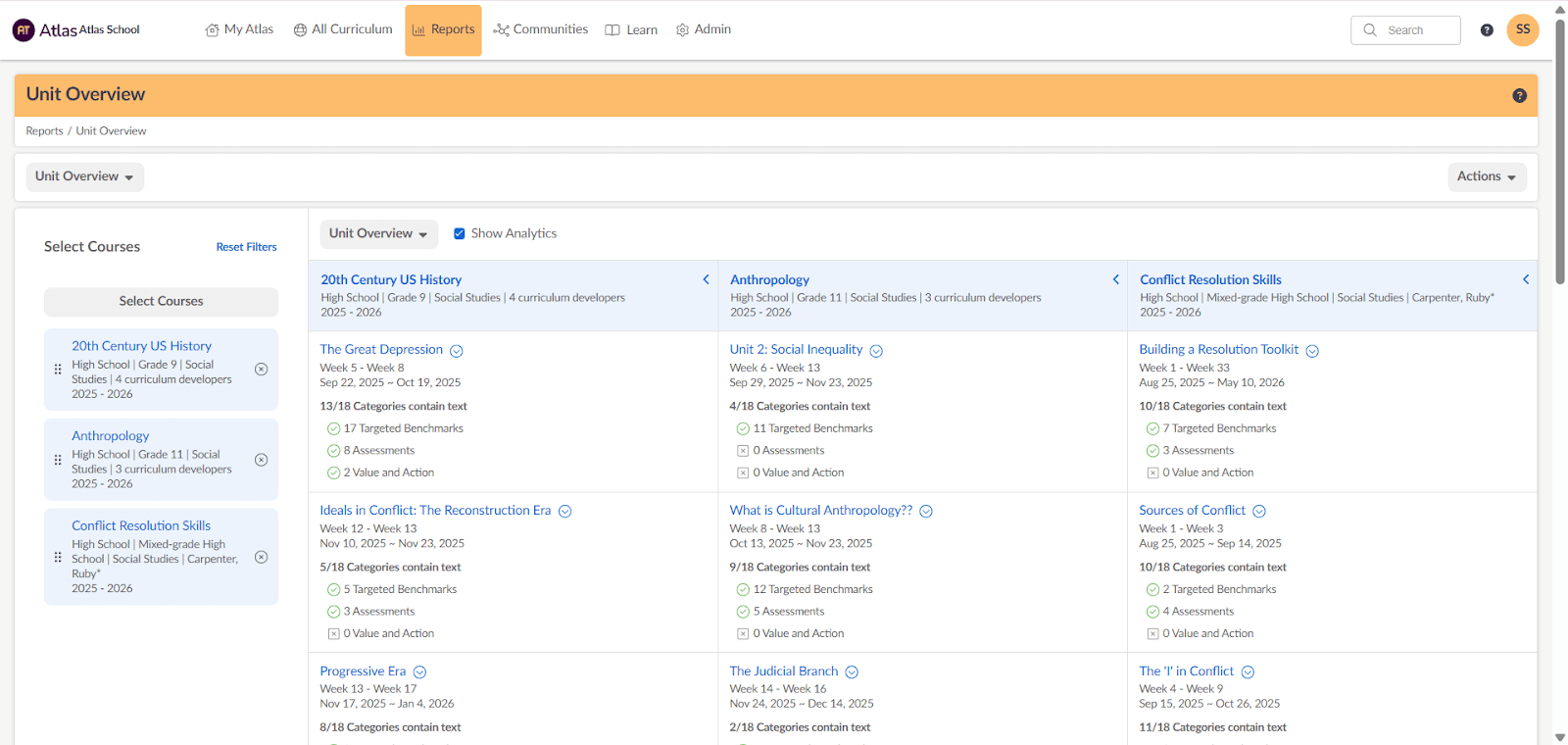The image size is (1568, 745).
Task: Expand the Unit Overview dropdown beside Show Analytics
Action: 378,233
